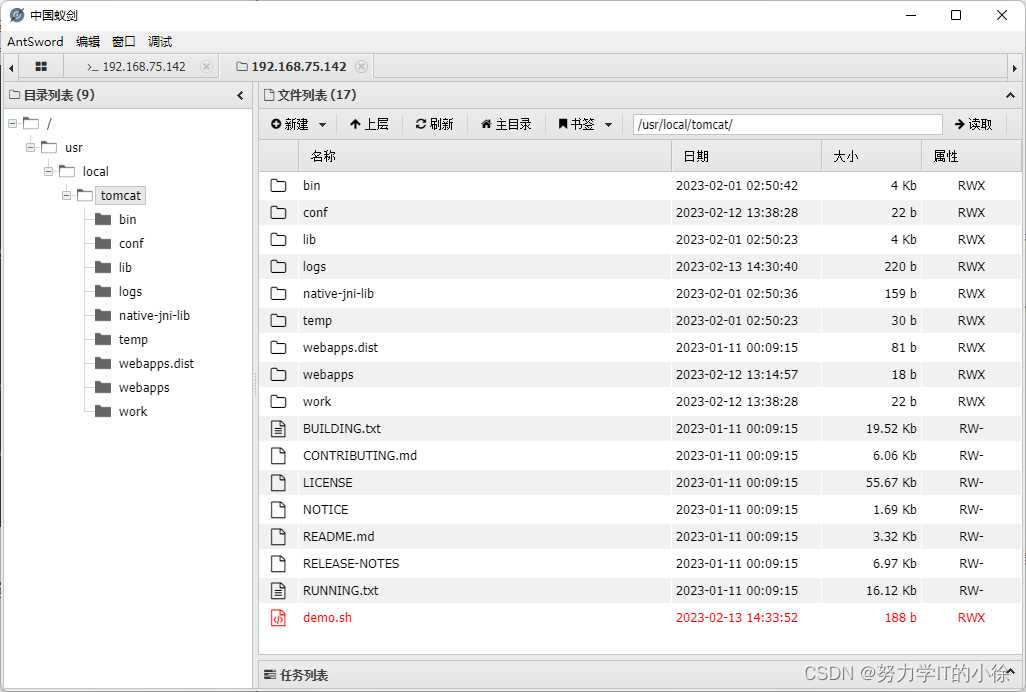Click native-jni-lib folder icon in file list
Viewport: 1026px width, 692px height.
[x=278, y=294]
